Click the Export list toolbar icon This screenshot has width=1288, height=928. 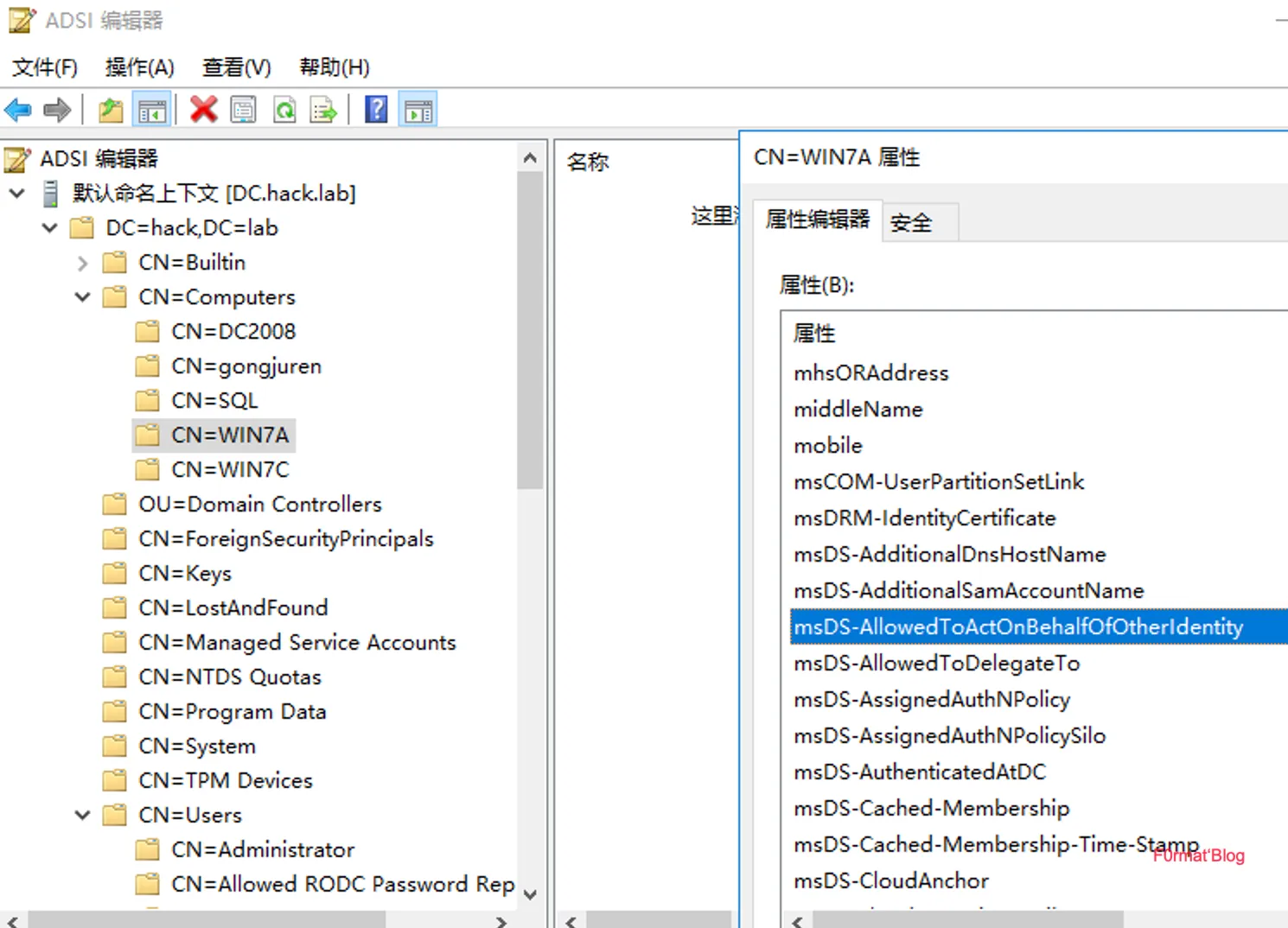pos(324,110)
